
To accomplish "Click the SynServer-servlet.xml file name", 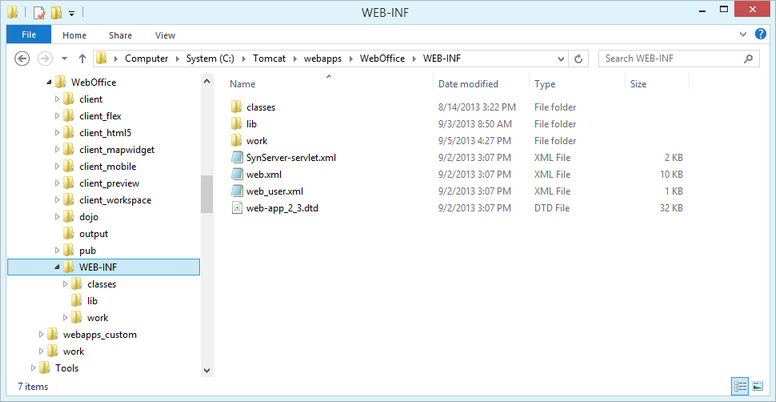I will [x=291, y=157].
